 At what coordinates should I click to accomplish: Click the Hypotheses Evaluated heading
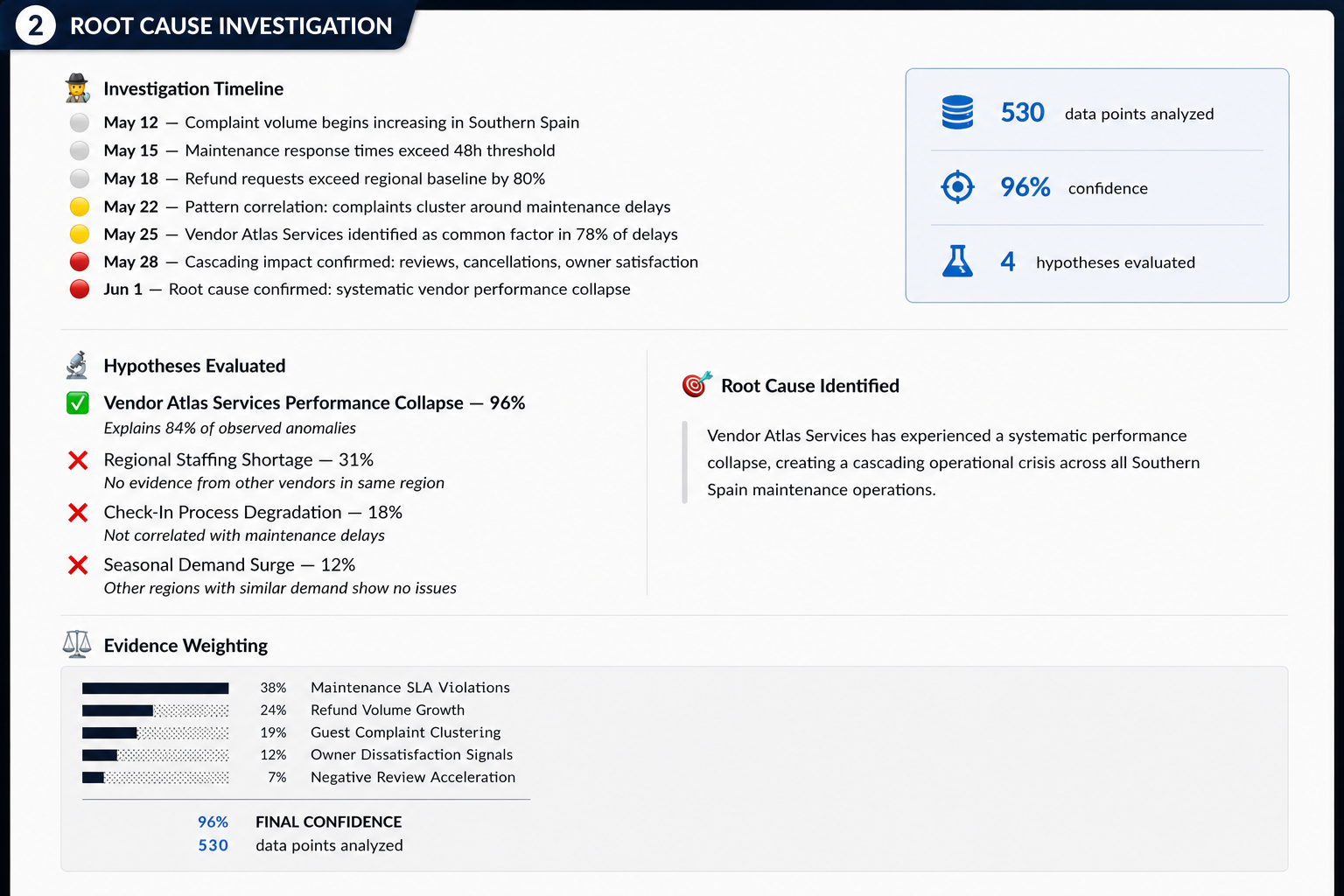pos(194,366)
